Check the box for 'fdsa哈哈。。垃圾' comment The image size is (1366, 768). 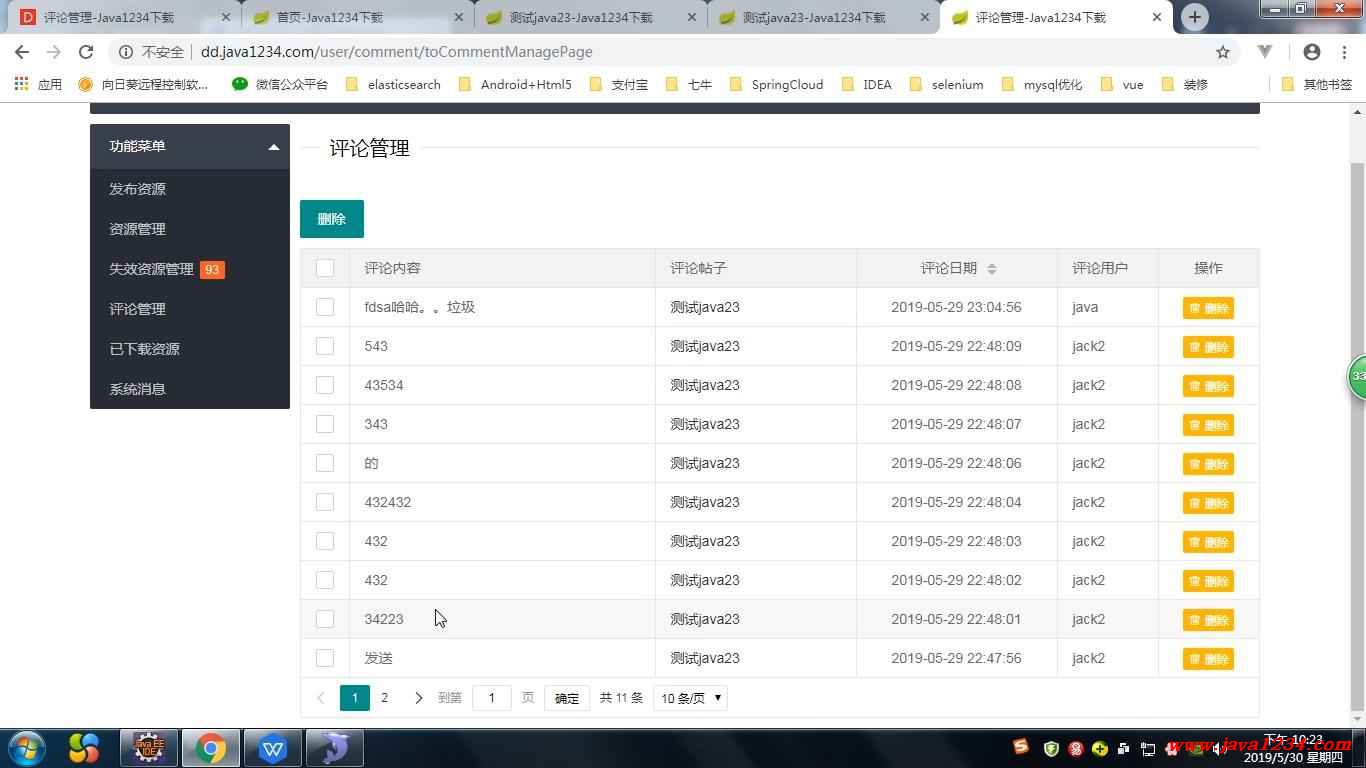(x=325, y=307)
